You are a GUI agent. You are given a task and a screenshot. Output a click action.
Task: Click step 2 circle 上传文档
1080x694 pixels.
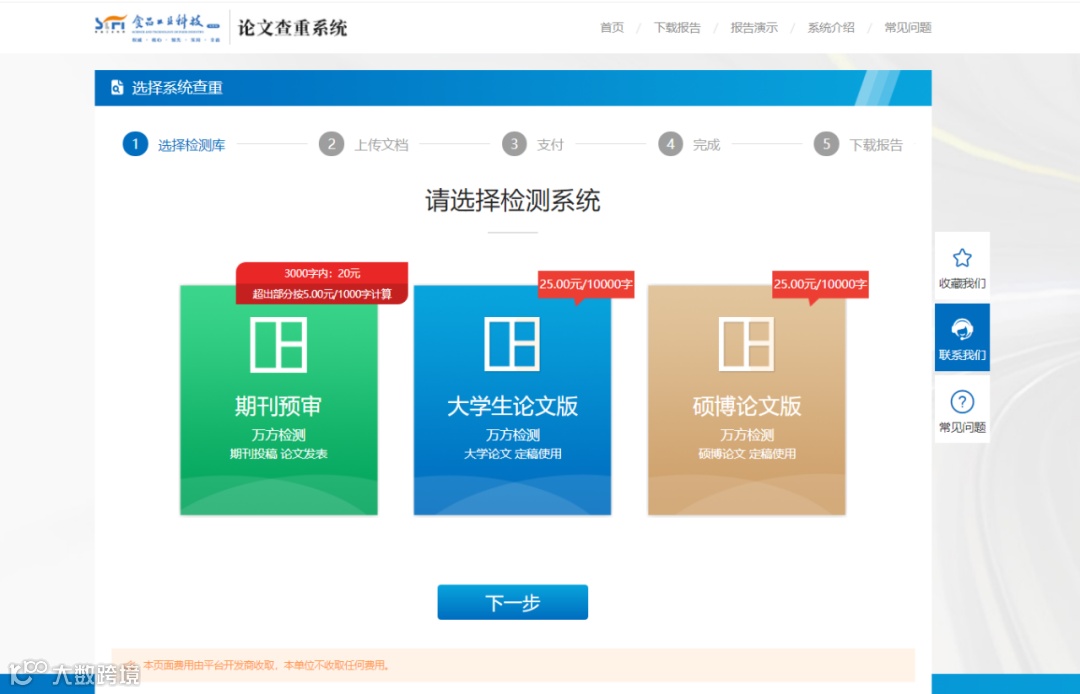[331, 144]
